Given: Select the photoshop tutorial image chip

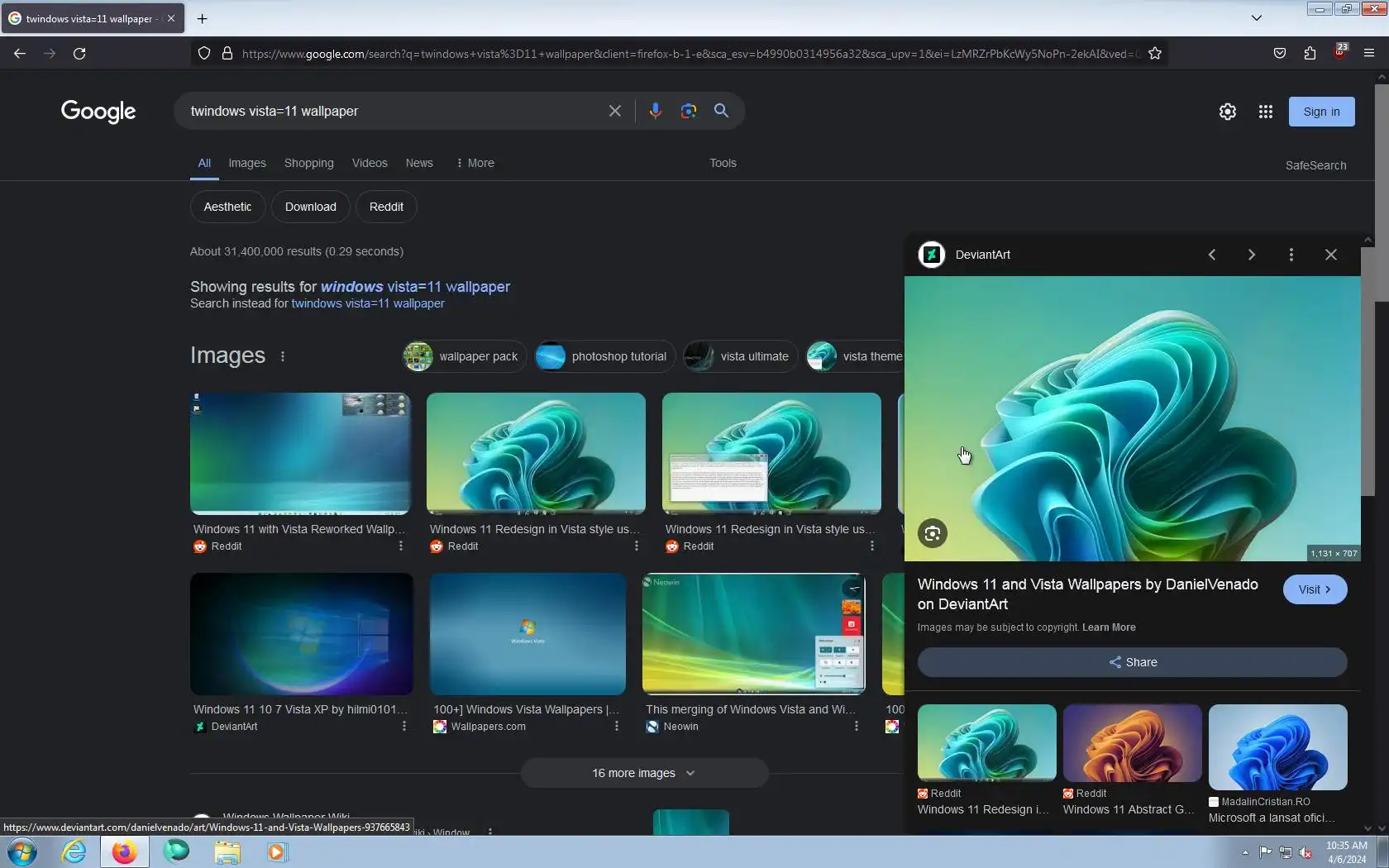Looking at the screenshot, I should pos(604,356).
